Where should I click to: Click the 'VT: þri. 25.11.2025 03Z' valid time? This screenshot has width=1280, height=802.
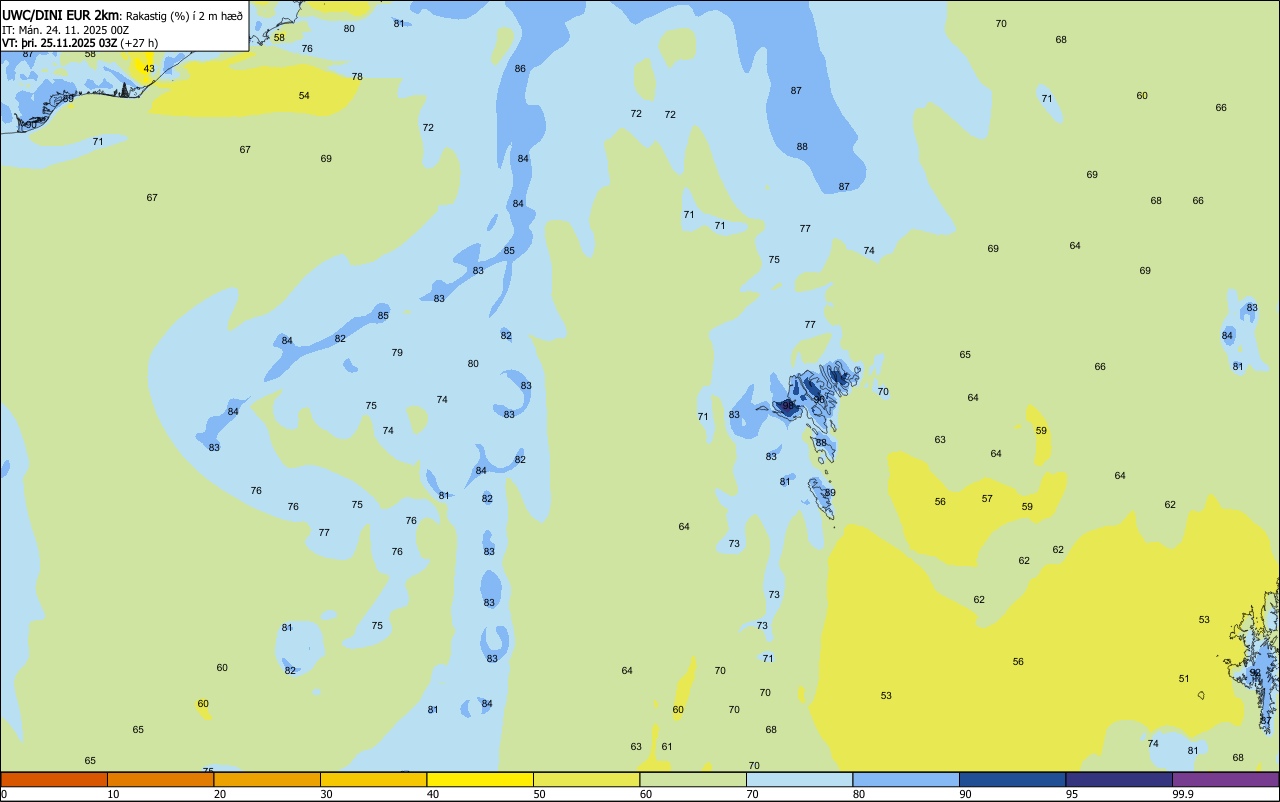click(x=59, y=43)
